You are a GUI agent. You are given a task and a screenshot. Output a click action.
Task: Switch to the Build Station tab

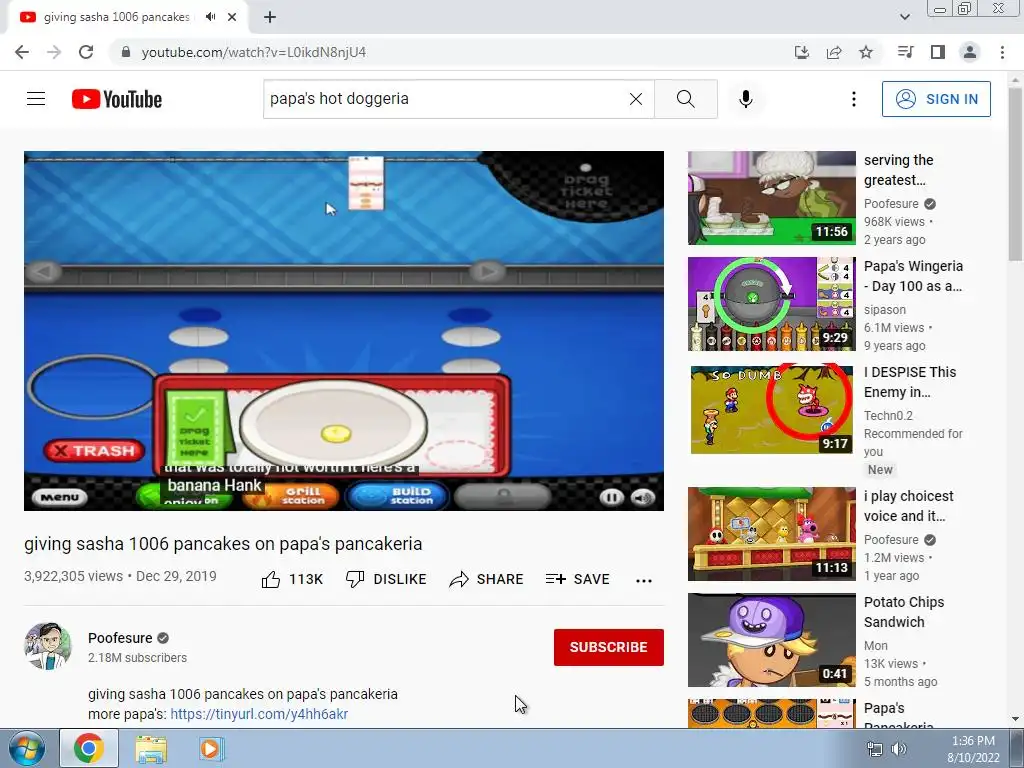pyautogui.click(x=398, y=496)
